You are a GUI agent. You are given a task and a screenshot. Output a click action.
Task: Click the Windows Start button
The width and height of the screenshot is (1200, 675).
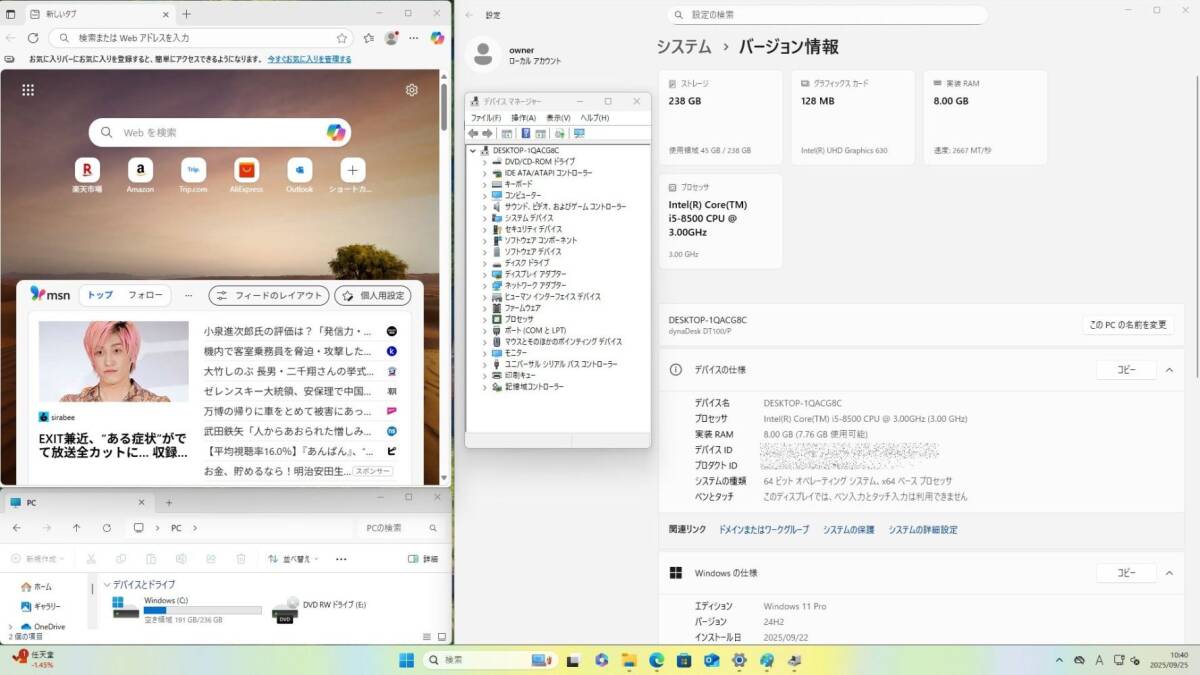[407, 660]
